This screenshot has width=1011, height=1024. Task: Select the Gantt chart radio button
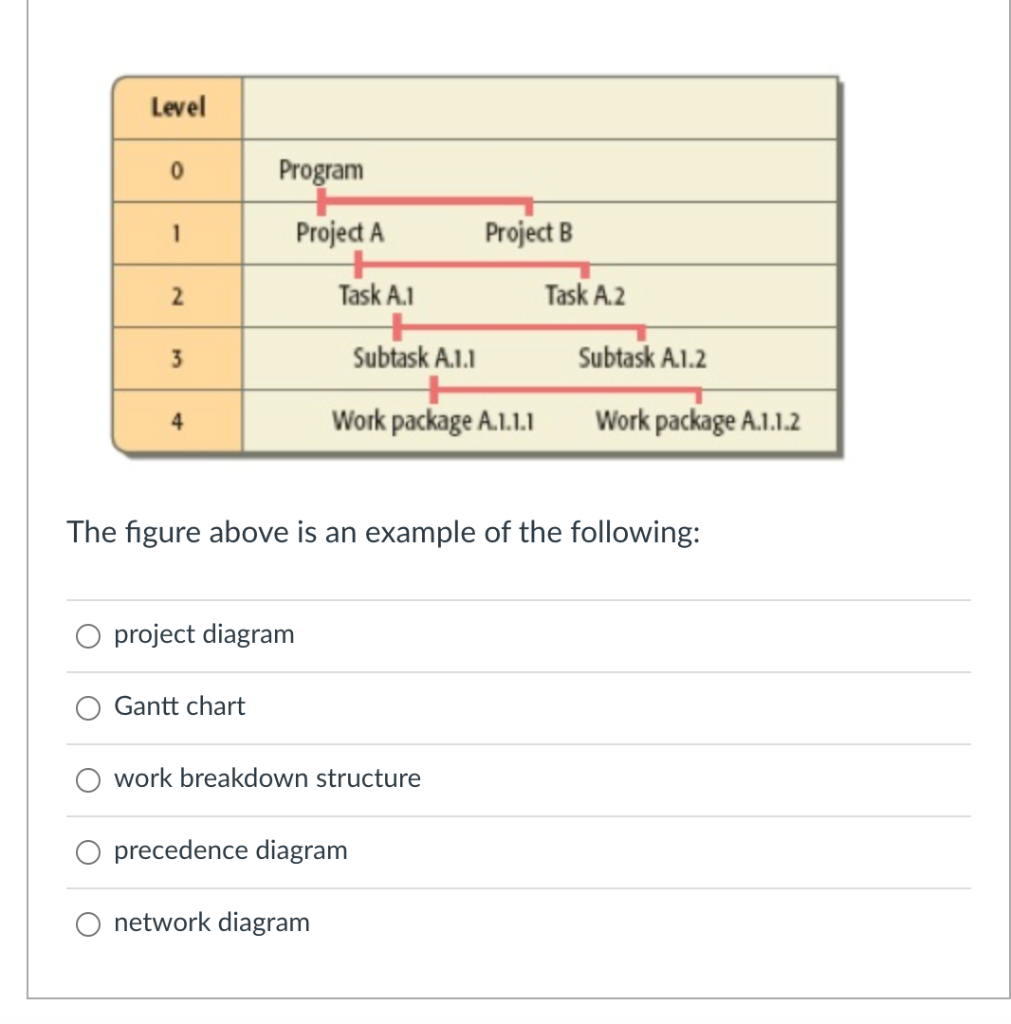click(88, 707)
